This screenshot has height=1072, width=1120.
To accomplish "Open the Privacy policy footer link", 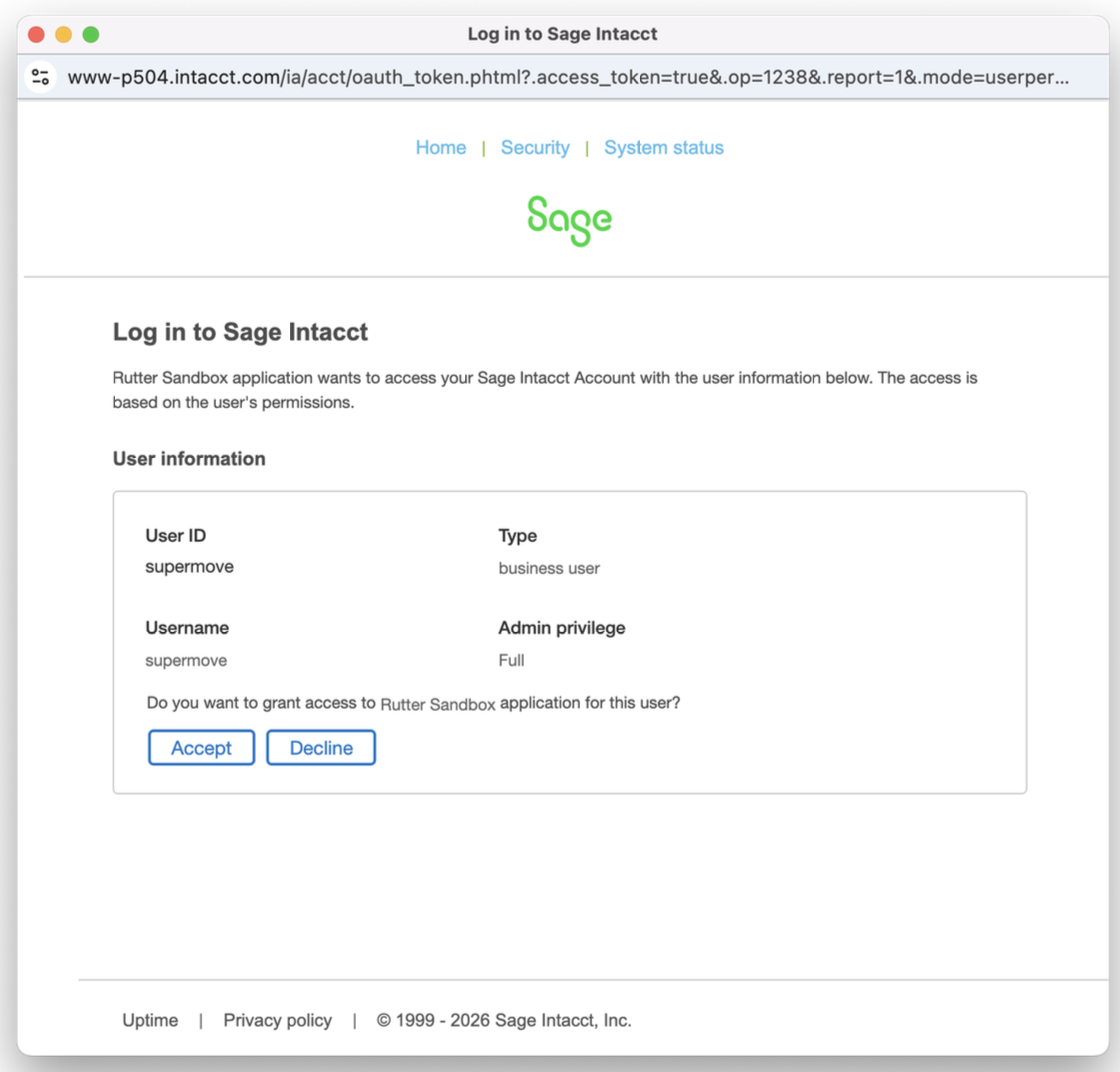I will click(278, 1021).
